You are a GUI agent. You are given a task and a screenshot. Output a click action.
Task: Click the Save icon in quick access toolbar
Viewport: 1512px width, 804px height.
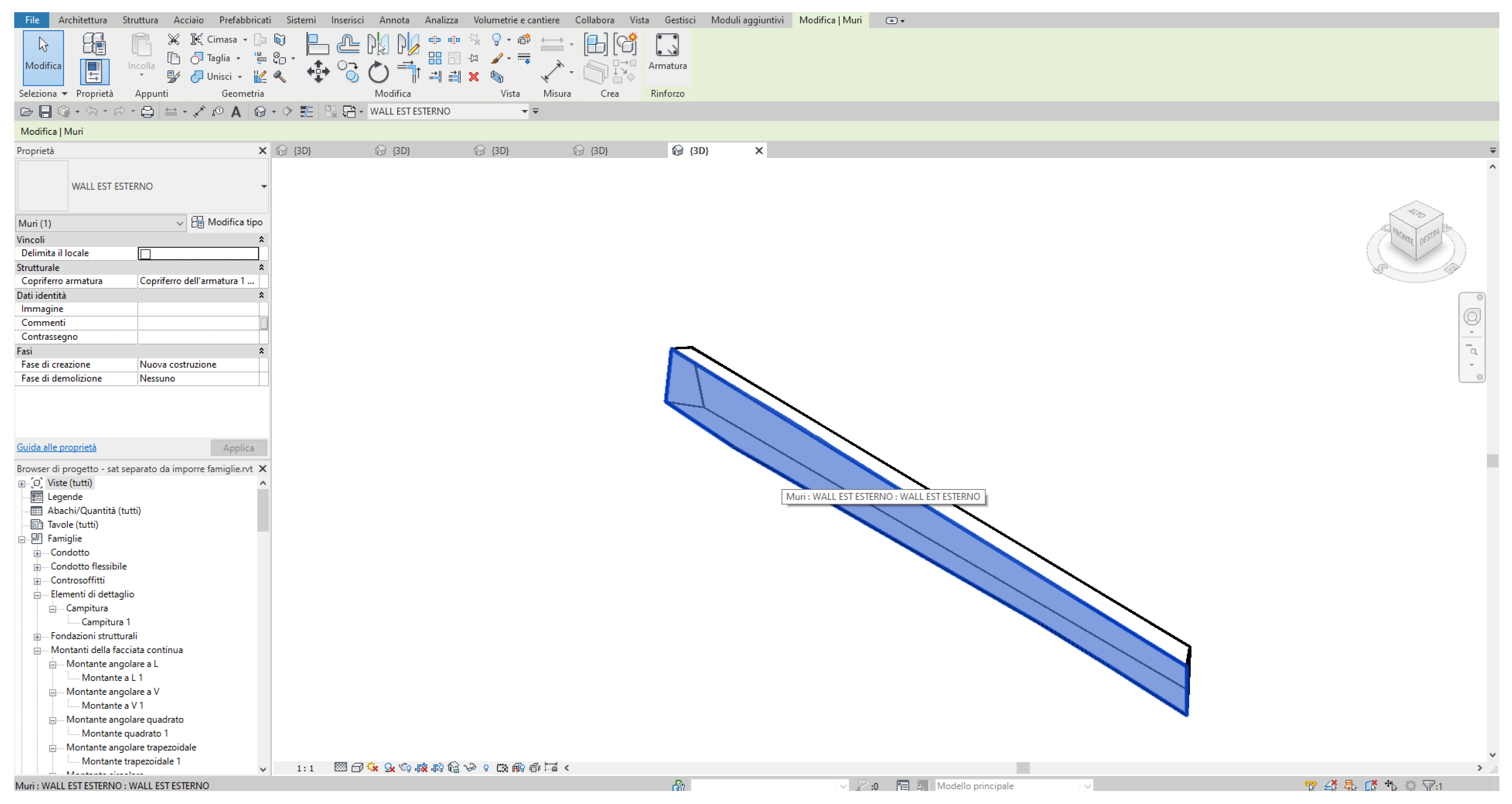45,112
